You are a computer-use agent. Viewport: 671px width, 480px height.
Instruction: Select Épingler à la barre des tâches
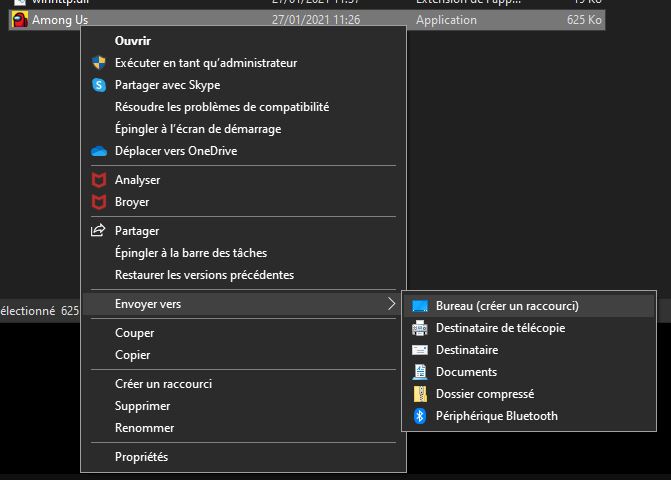[190, 253]
